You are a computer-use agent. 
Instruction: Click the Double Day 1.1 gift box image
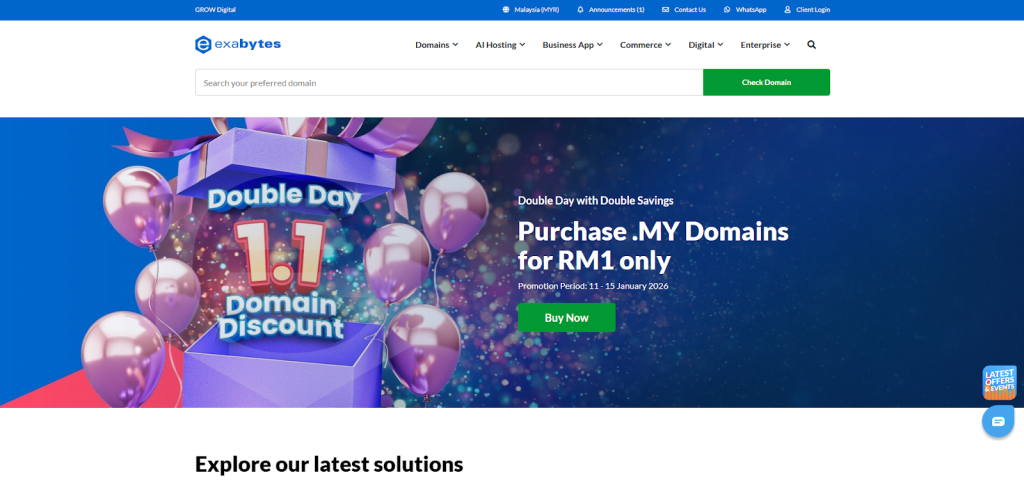tap(284, 262)
